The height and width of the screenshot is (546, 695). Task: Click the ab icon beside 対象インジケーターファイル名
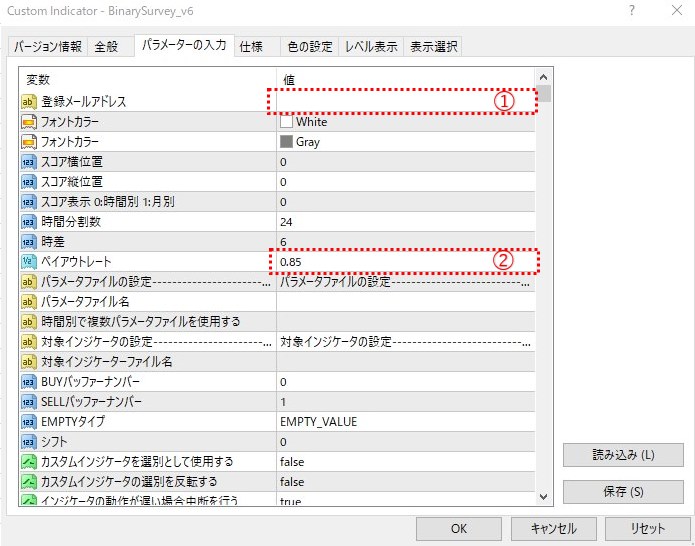pyautogui.click(x=29, y=362)
